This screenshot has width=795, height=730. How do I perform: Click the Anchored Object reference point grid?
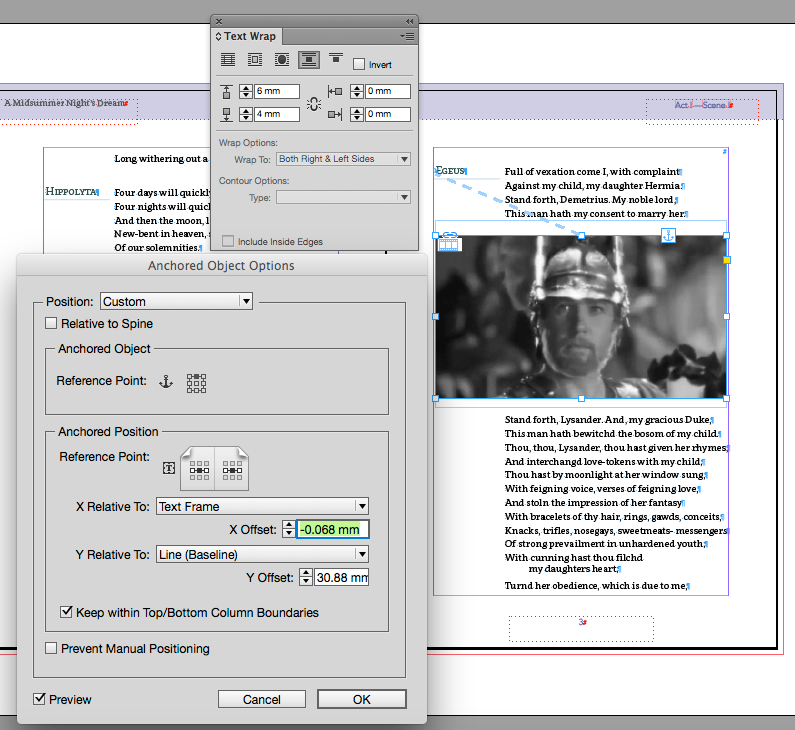[196, 383]
